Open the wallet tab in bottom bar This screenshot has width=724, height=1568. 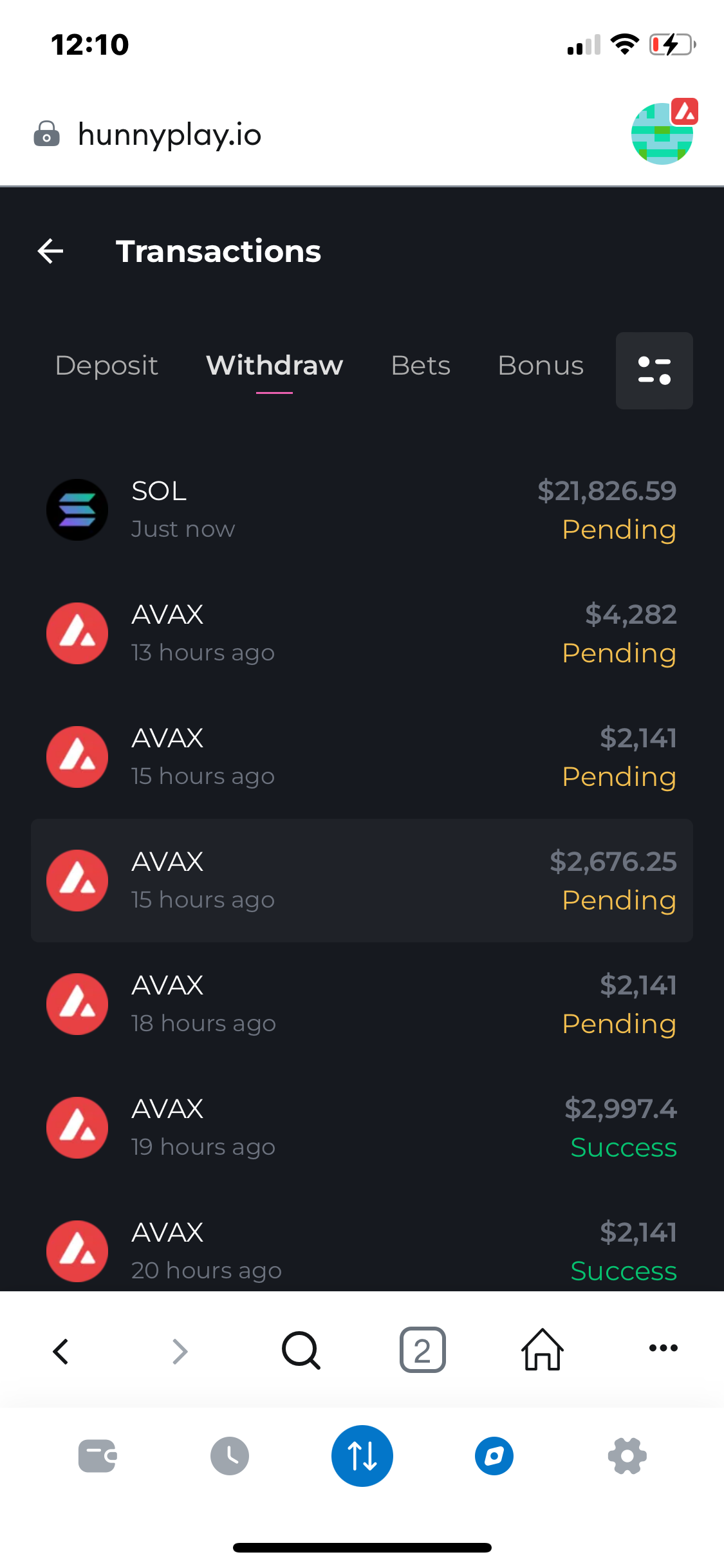97,1456
